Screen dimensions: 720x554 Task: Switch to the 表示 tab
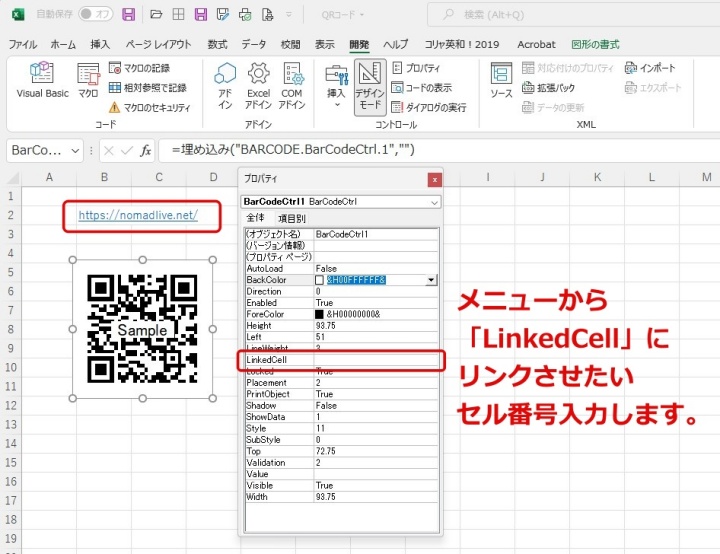point(325,45)
